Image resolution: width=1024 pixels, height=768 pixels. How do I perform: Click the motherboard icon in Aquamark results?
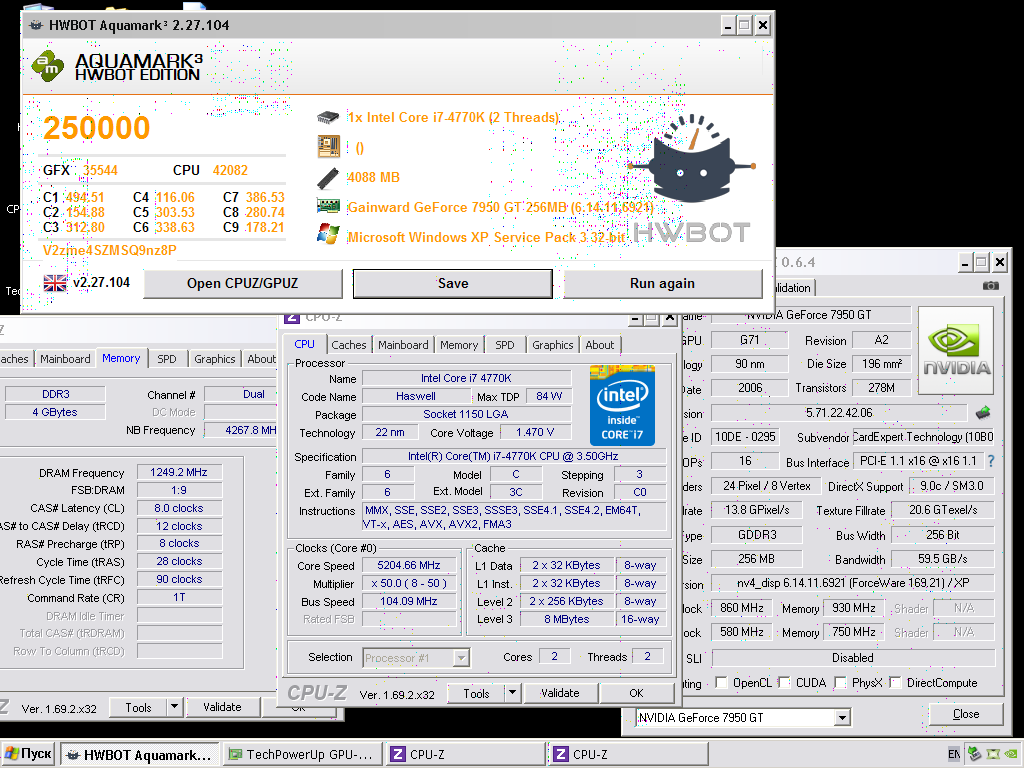pyautogui.click(x=328, y=147)
